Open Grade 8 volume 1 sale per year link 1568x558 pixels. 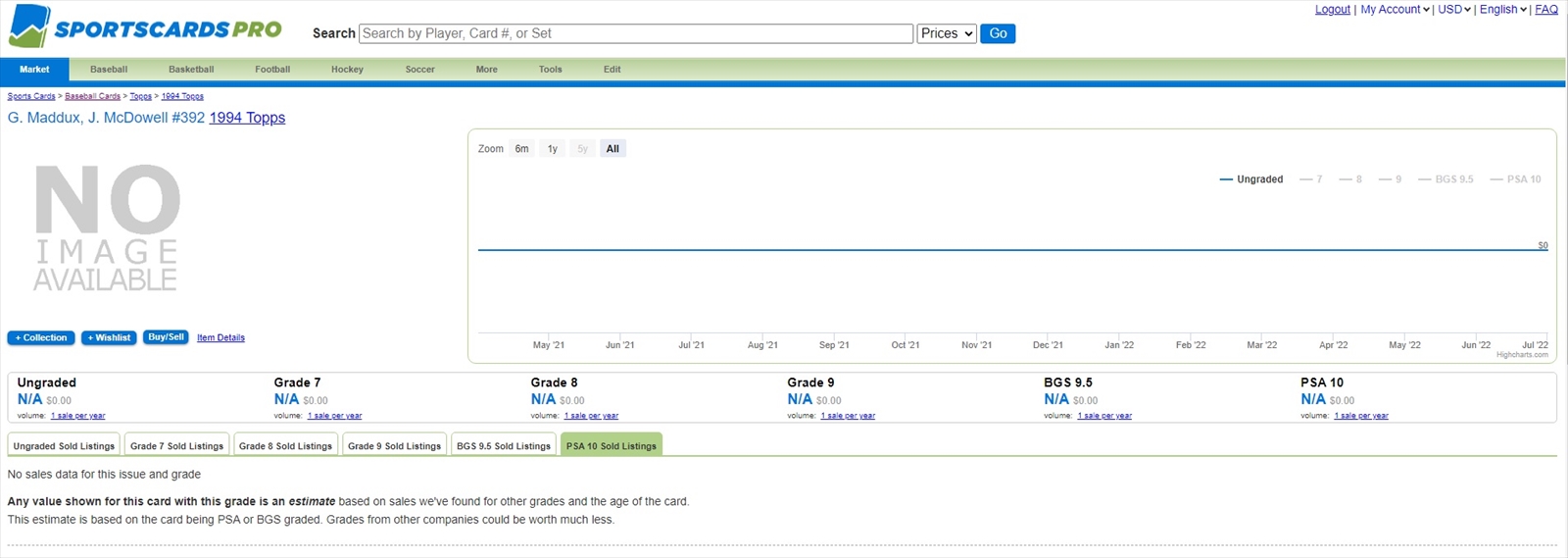point(591,416)
